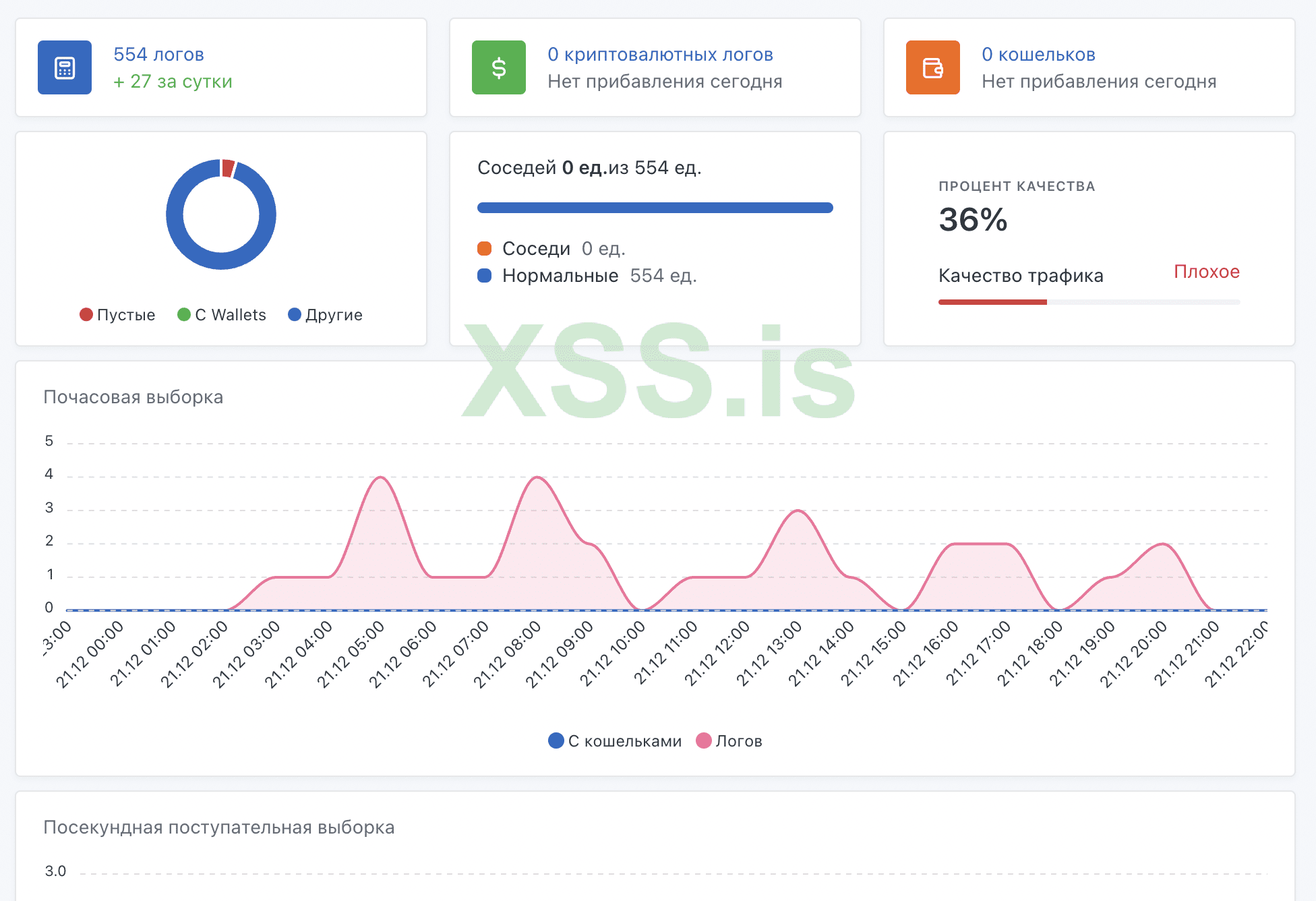This screenshot has width=1316, height=901.
Task: Click the blue calculator logs icon
Action: pos(65,67)
